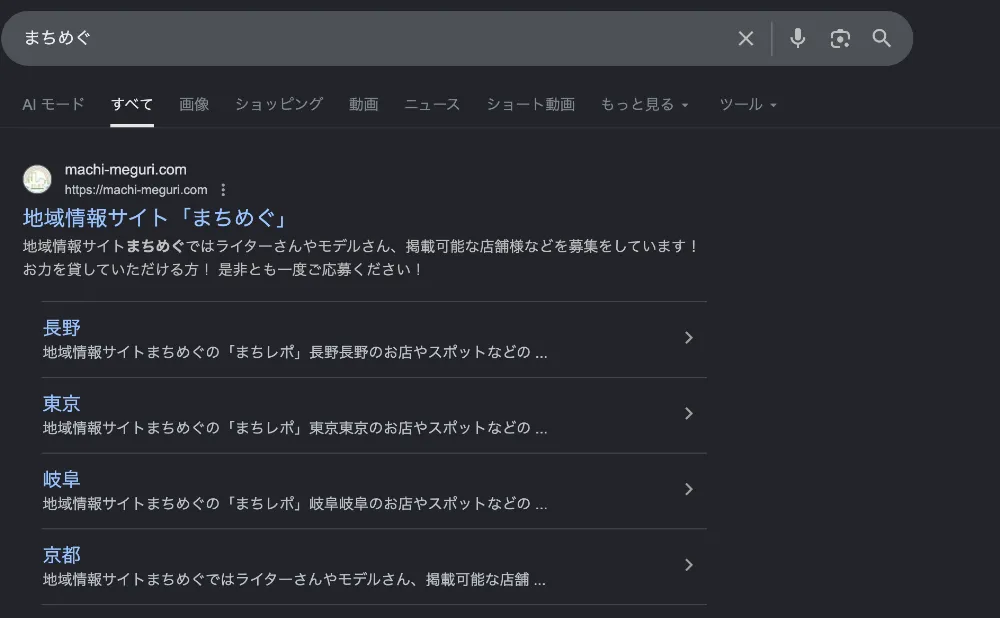
Task: Open the 長野 sitelink chevron arrow
Action: 689,338
